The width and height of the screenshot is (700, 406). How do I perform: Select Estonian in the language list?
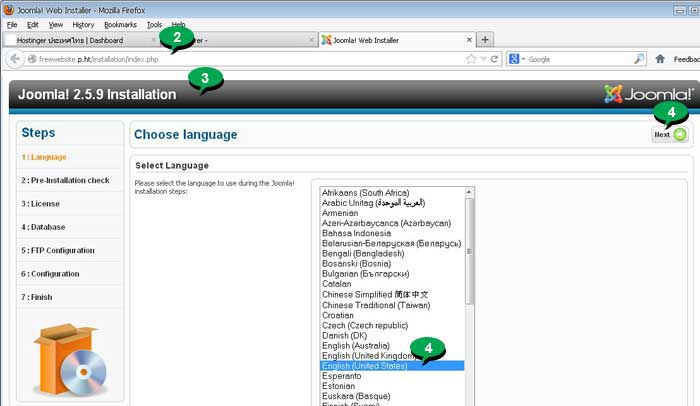[x=392, y=386]
